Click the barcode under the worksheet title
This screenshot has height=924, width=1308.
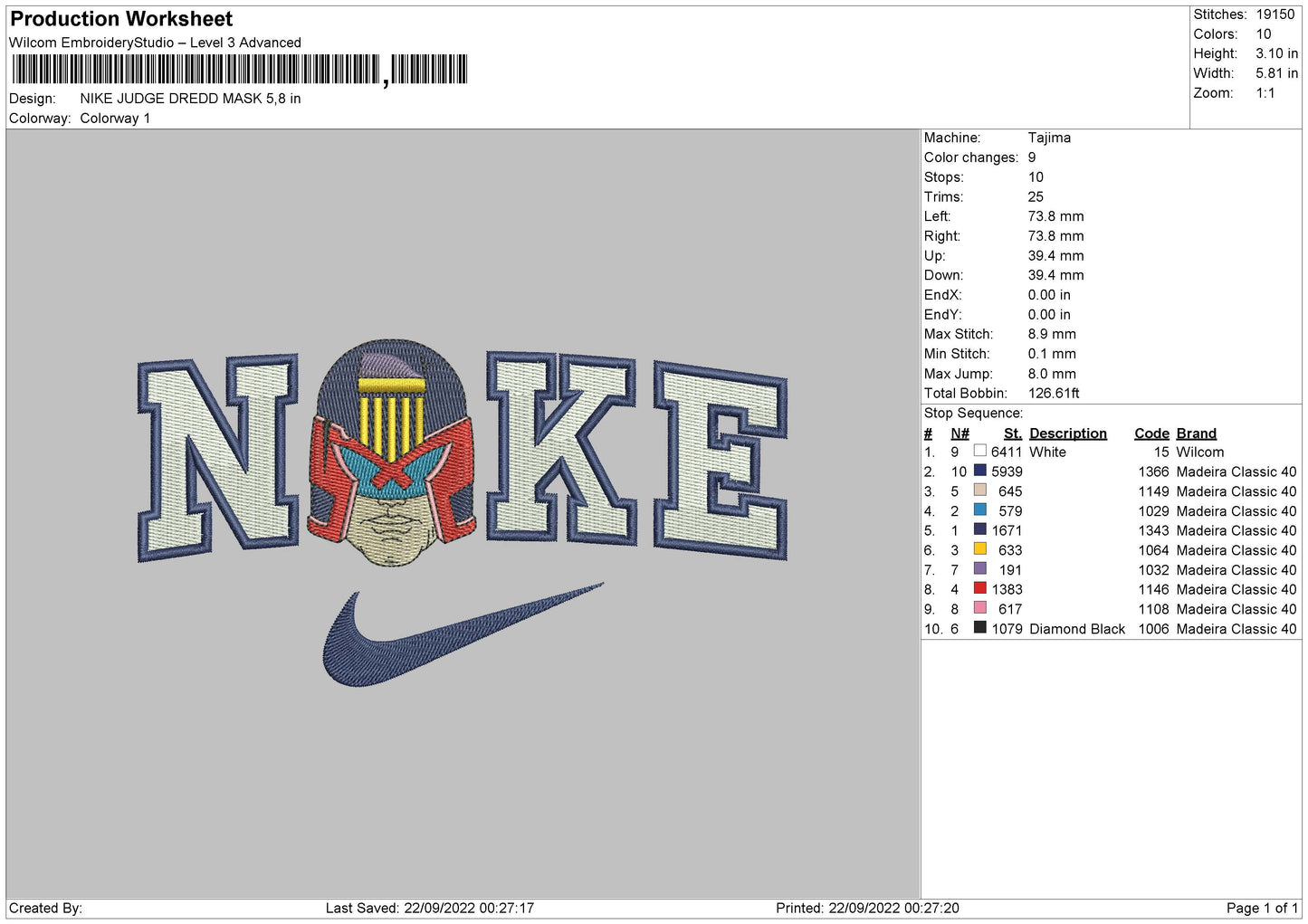click(240, 70)
